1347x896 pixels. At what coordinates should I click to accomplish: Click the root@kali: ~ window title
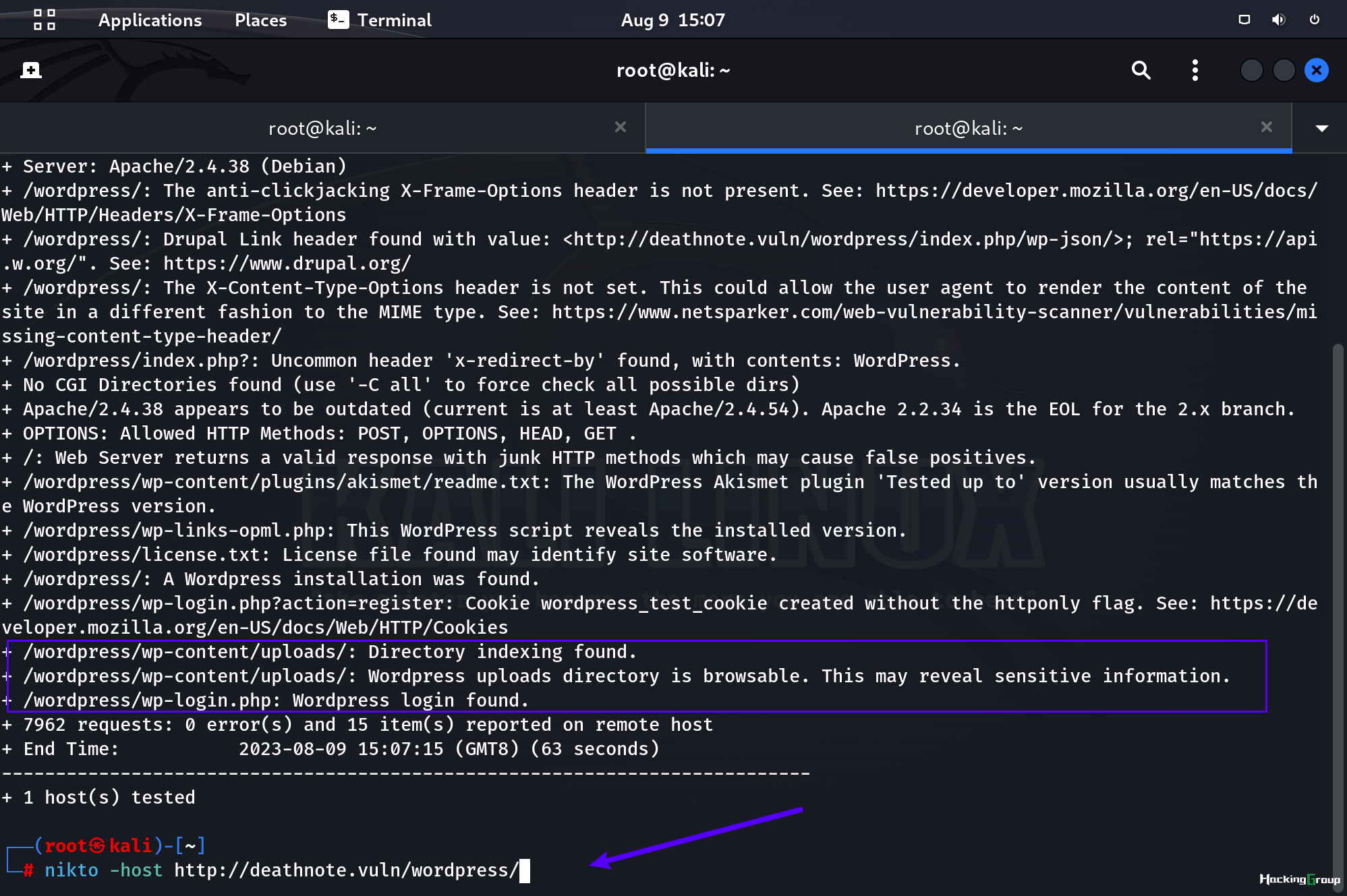click(x=673, y=70)
